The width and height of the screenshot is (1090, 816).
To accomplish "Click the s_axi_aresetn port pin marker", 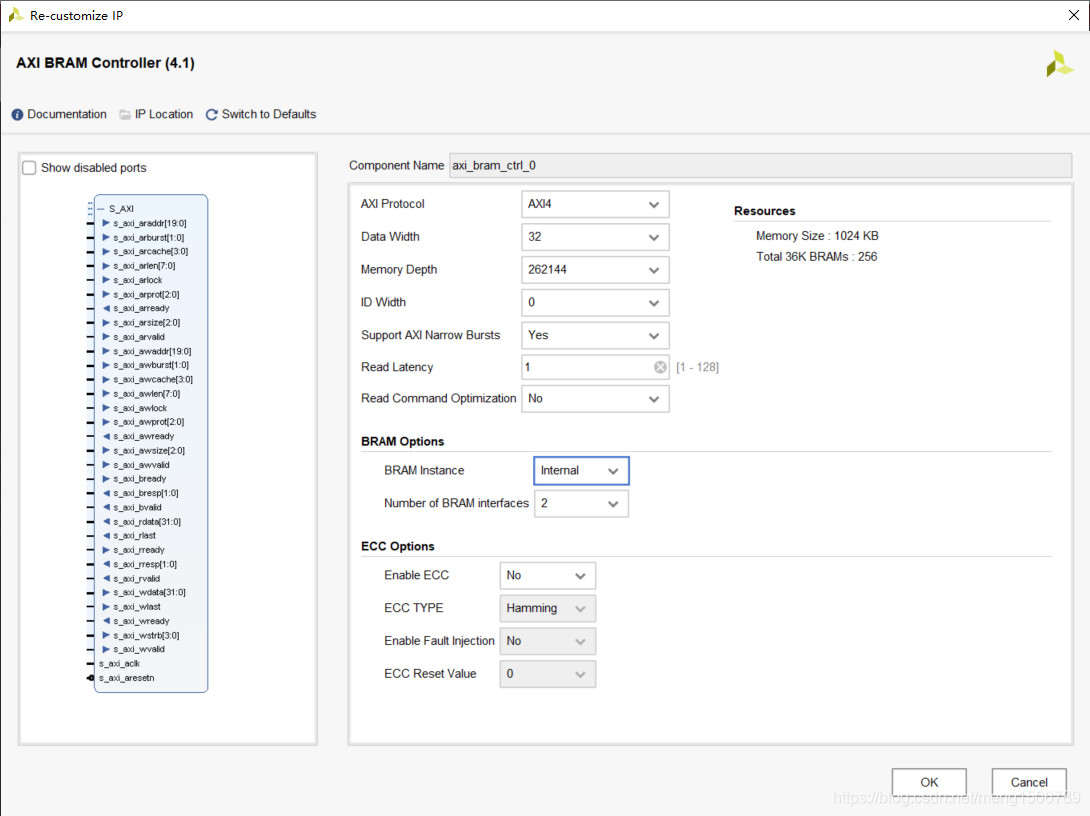I will (x=90, y=678).
